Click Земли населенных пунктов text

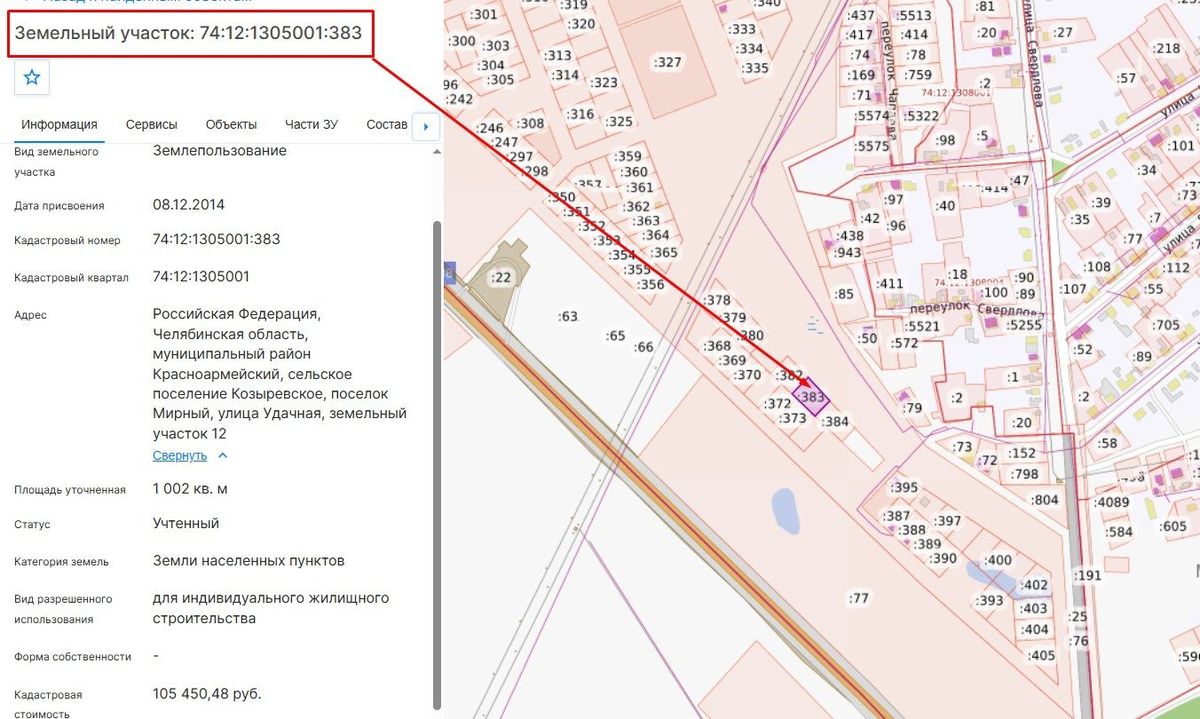[248, 560]
